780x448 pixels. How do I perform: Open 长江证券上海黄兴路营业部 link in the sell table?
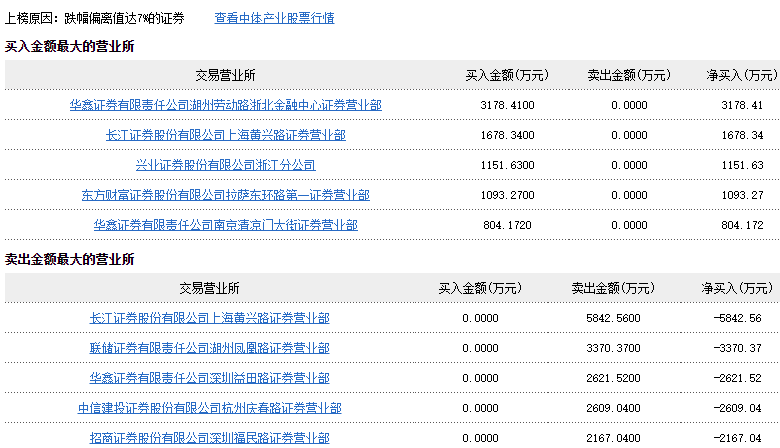(x=209, y=318)
